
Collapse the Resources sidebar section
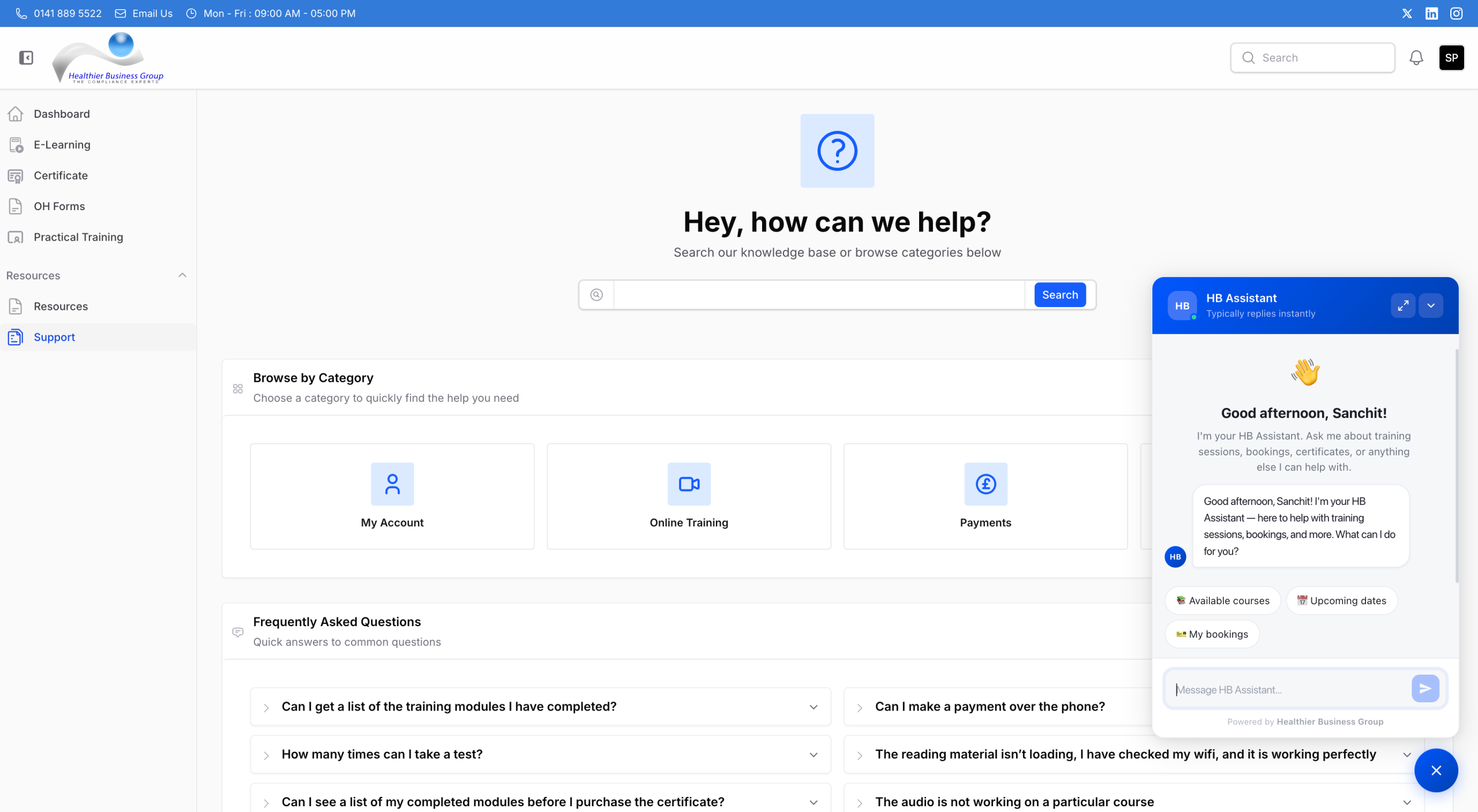[x=182, y=275]
